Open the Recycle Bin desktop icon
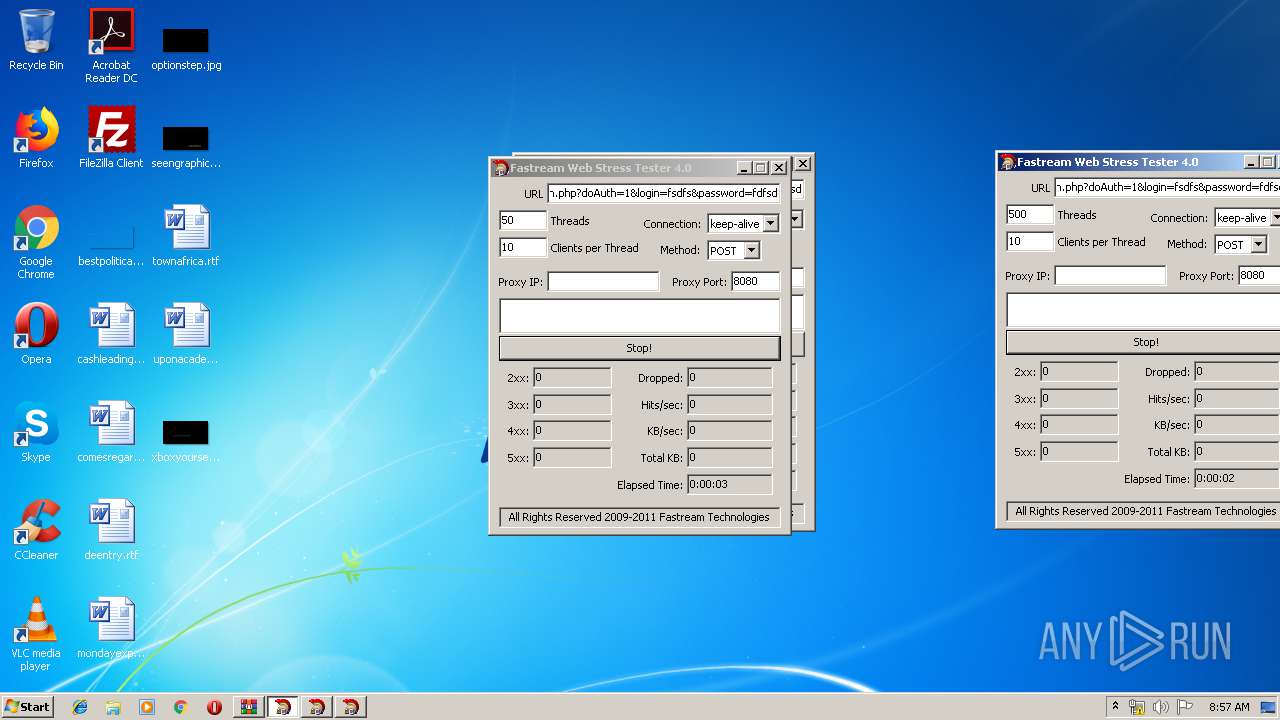The width and height of the screenshot is (1280, 720). (x=36, y=40)
